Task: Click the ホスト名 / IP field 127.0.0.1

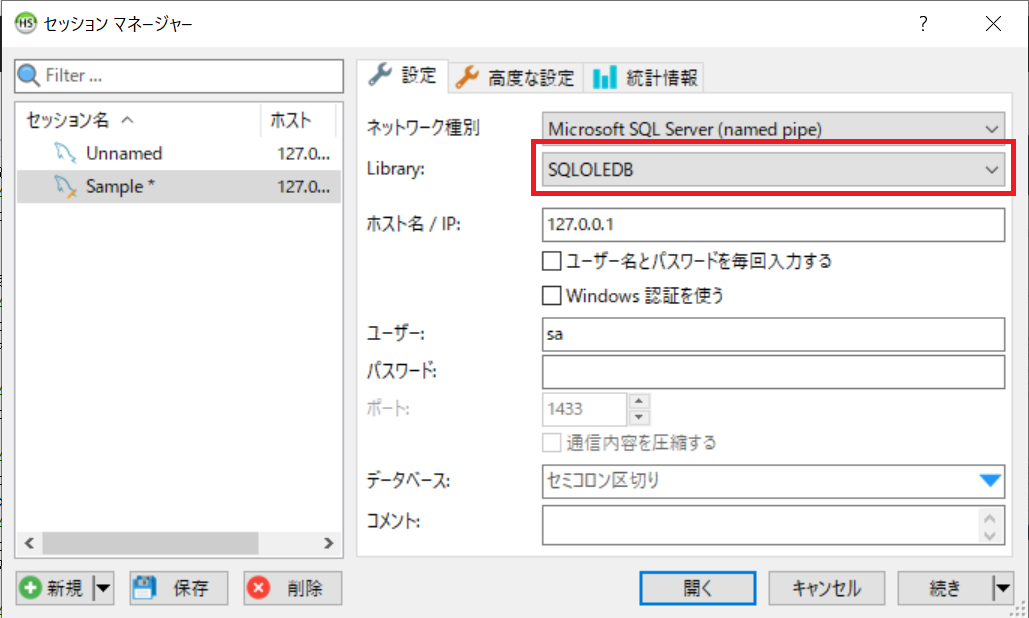Action: [773, 224]
